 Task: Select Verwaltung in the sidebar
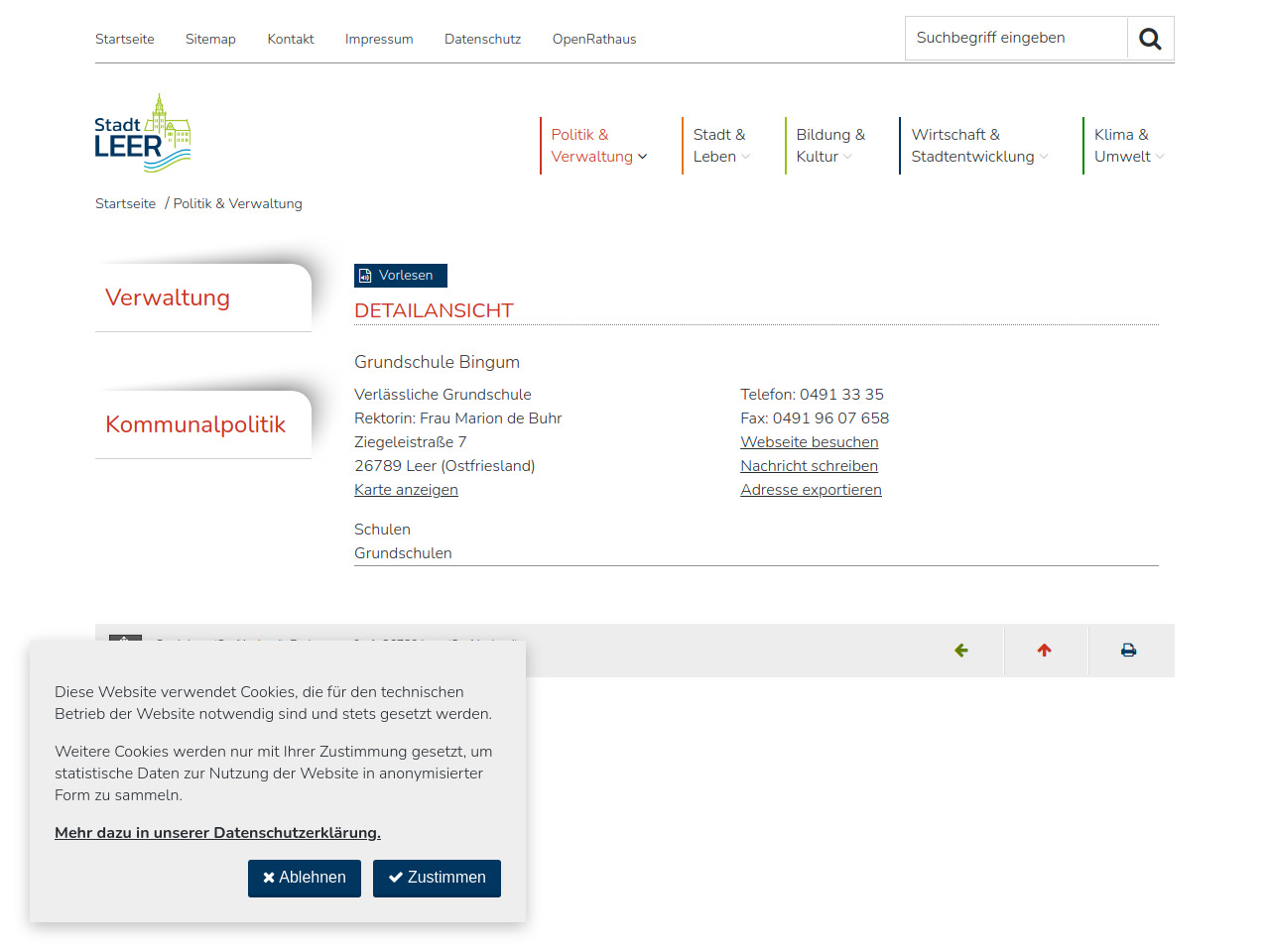tap(168, 297)
